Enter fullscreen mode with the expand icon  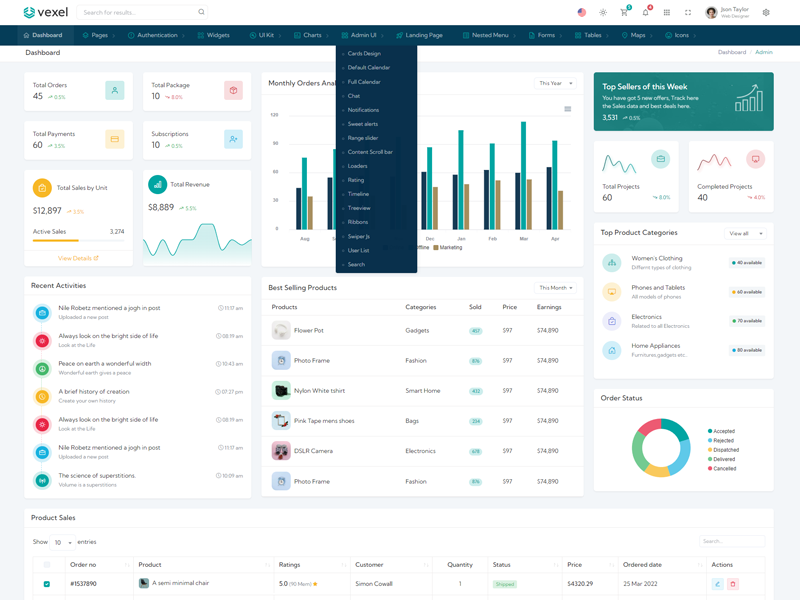point(688,13)
